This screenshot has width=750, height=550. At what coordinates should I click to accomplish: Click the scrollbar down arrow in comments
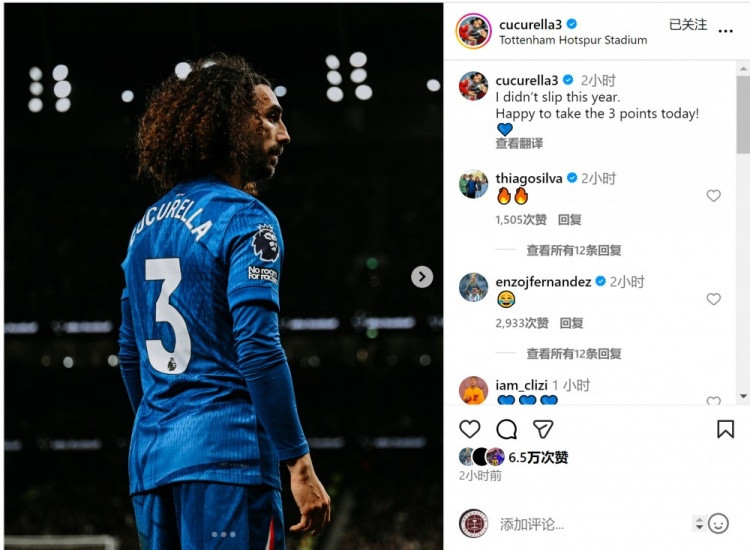743,396
